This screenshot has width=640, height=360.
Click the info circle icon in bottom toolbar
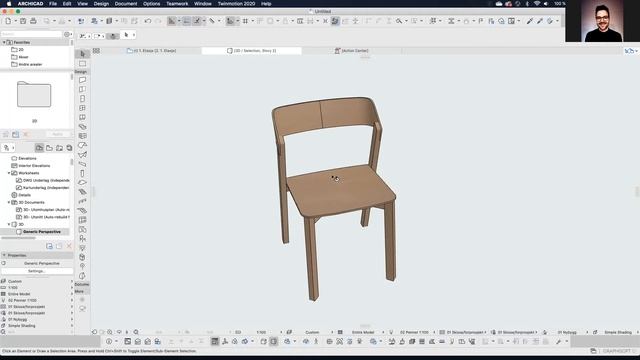[109, 341]
